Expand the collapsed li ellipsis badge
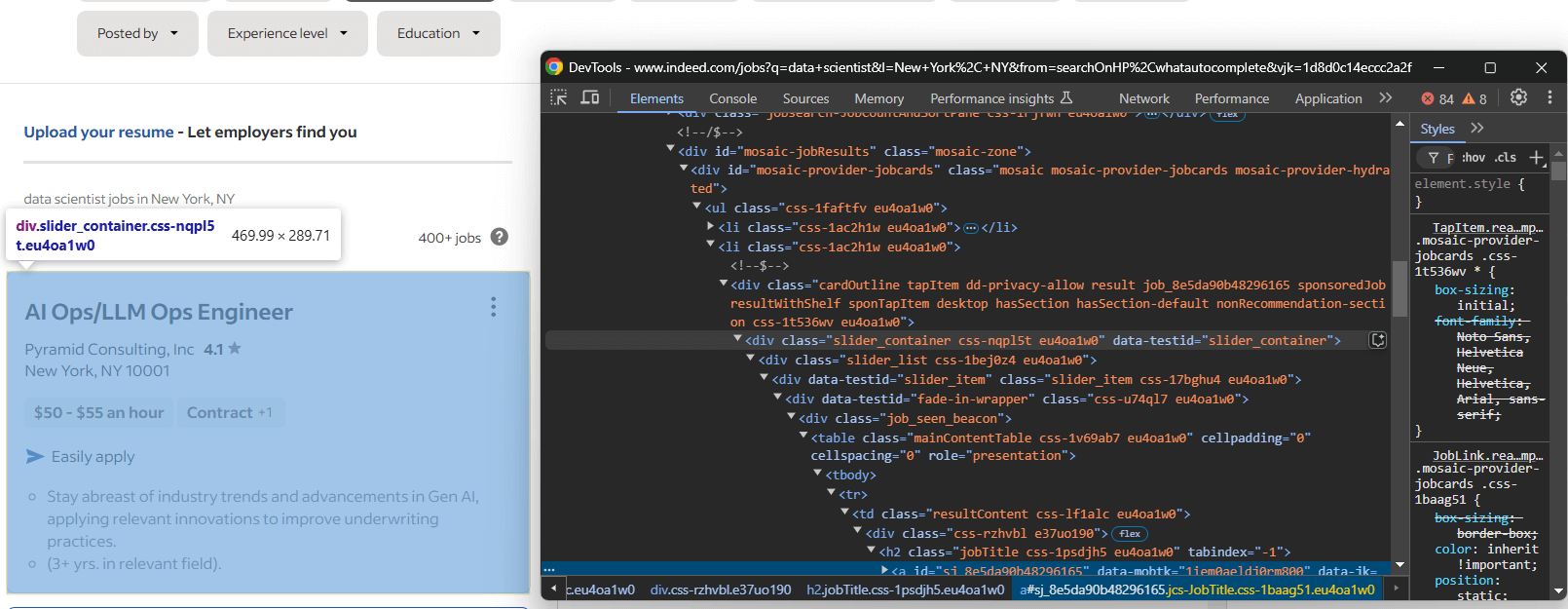The image size is (1568, 609). (971, 228)
